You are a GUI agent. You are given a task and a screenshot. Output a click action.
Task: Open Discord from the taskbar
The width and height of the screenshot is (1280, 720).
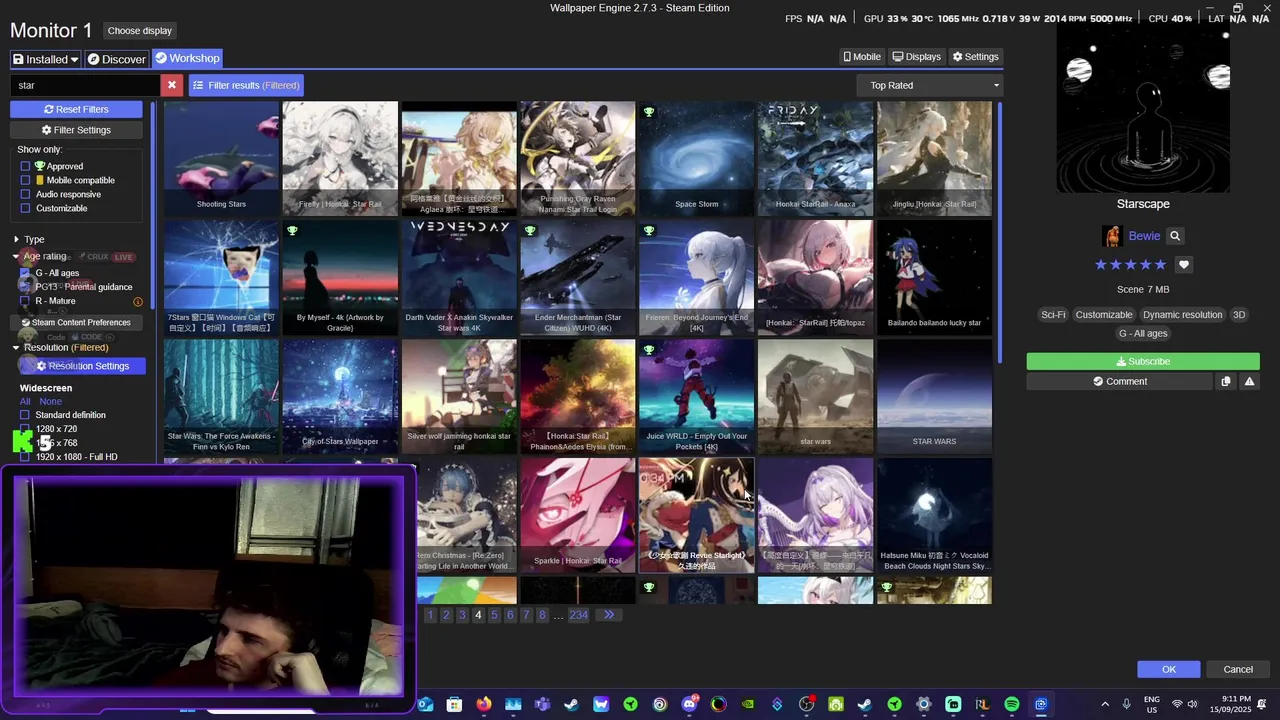pyautogui.click(x=689, y=704)
